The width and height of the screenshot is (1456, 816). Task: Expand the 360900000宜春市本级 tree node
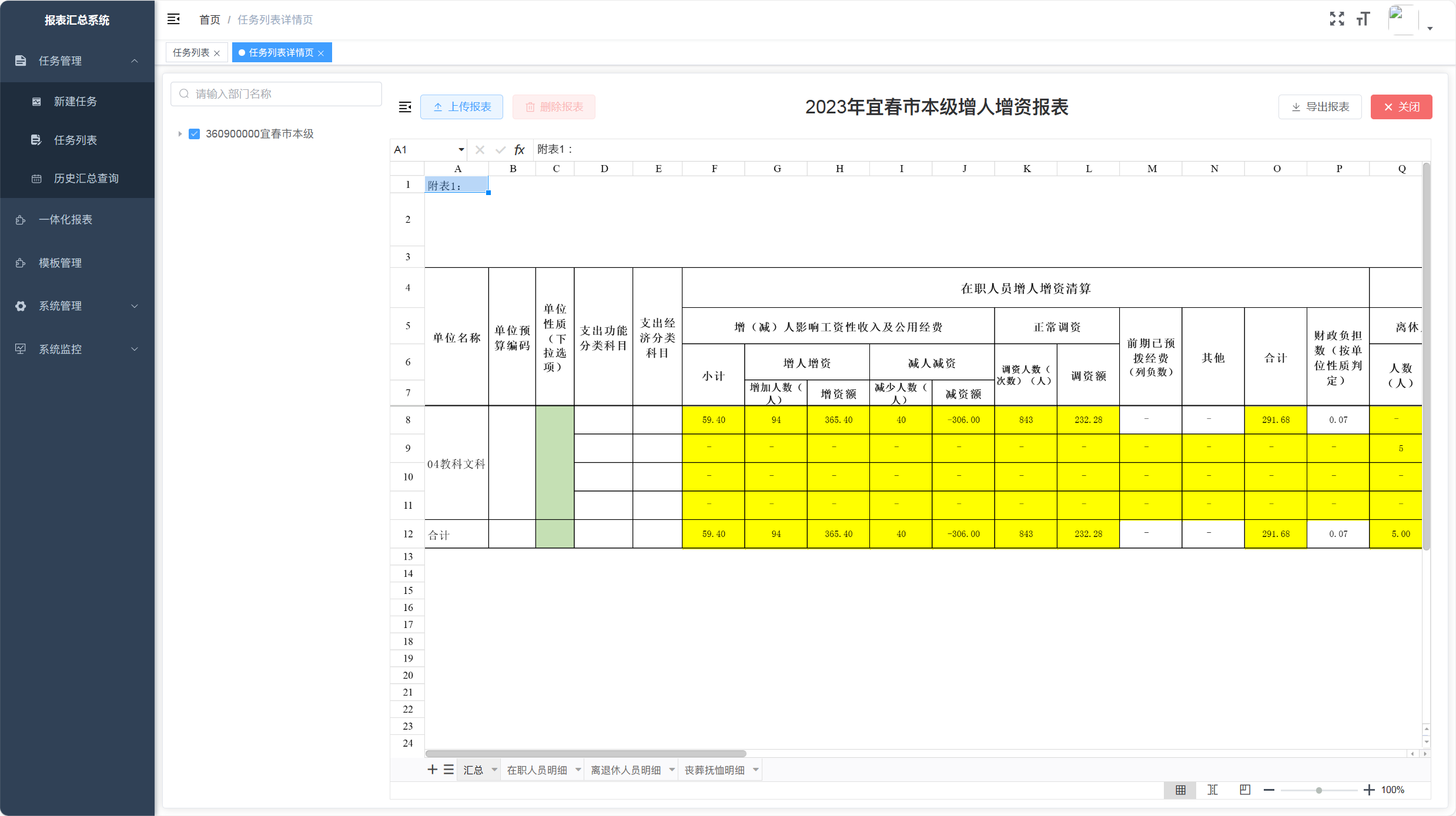point(180,134)
